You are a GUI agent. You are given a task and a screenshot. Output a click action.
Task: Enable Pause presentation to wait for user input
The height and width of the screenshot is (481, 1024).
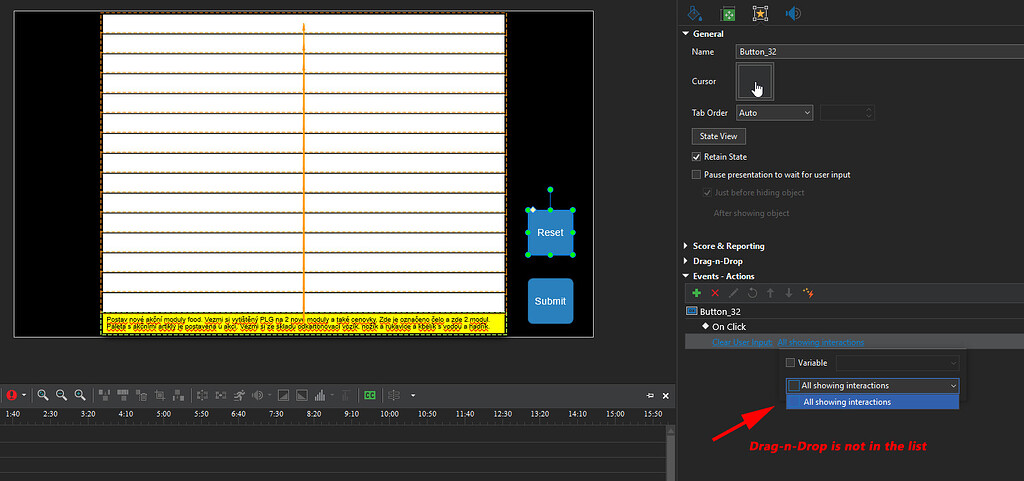[697, 175]
